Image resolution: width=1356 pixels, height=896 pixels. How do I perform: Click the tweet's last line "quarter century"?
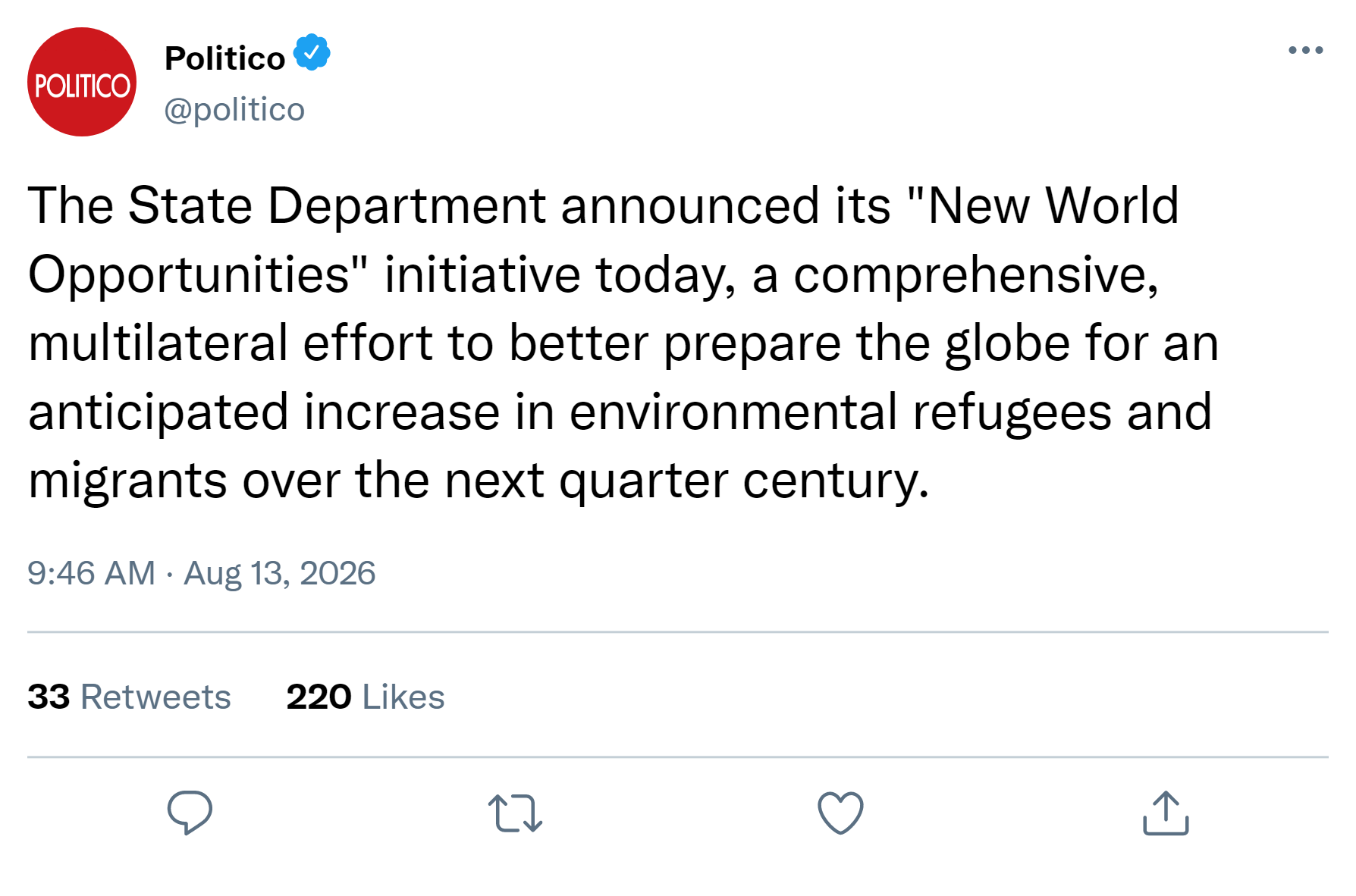(743, 481)
